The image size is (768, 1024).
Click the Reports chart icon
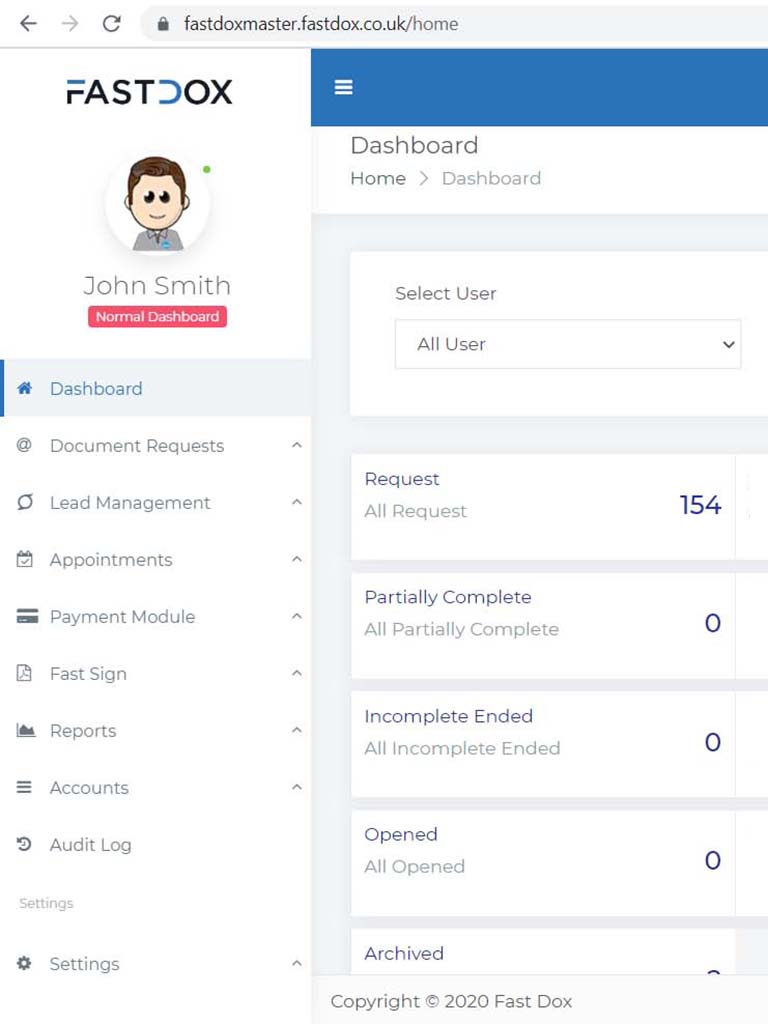(26, 731)
